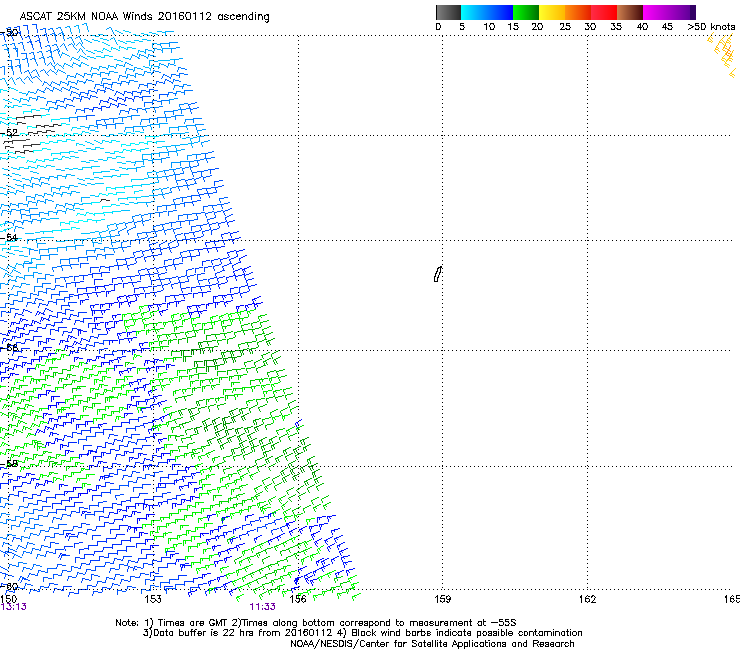
Task: Click the 'NOAA/NESDIS/Center for Satellite Applications and Research' credit
Action: tap(432, 644)
